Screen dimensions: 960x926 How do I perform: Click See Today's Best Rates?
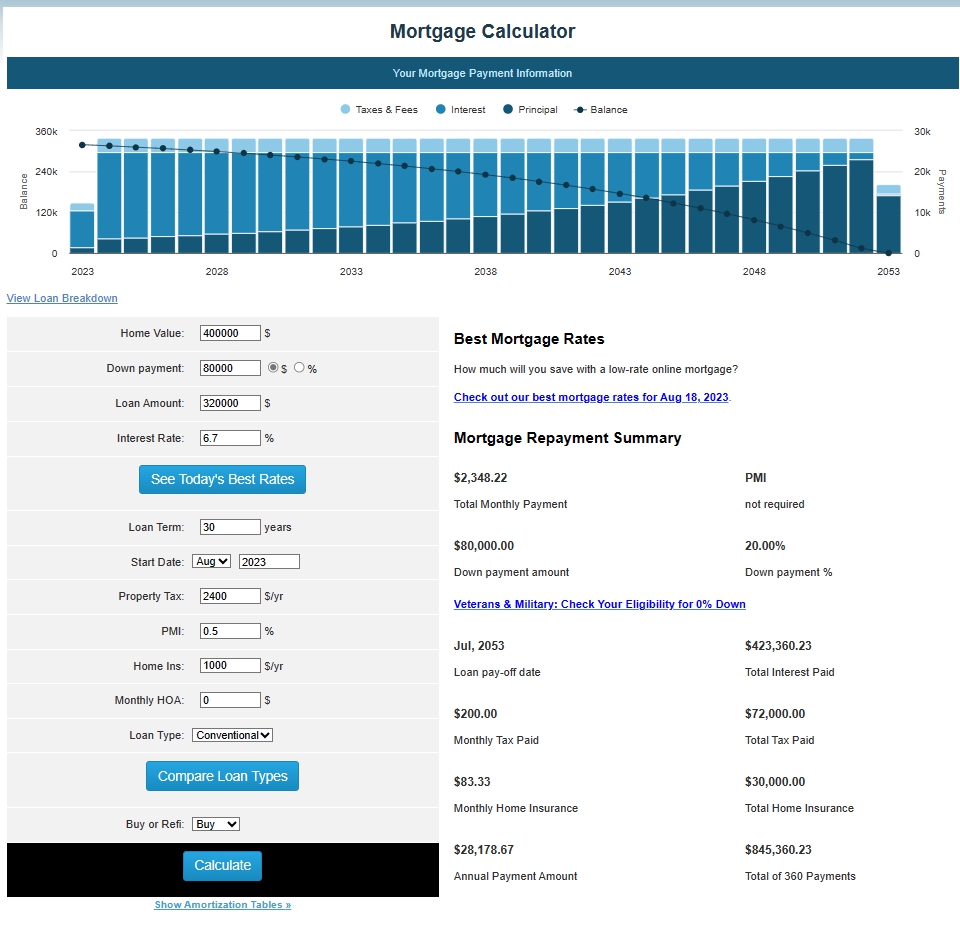(222, 479)
